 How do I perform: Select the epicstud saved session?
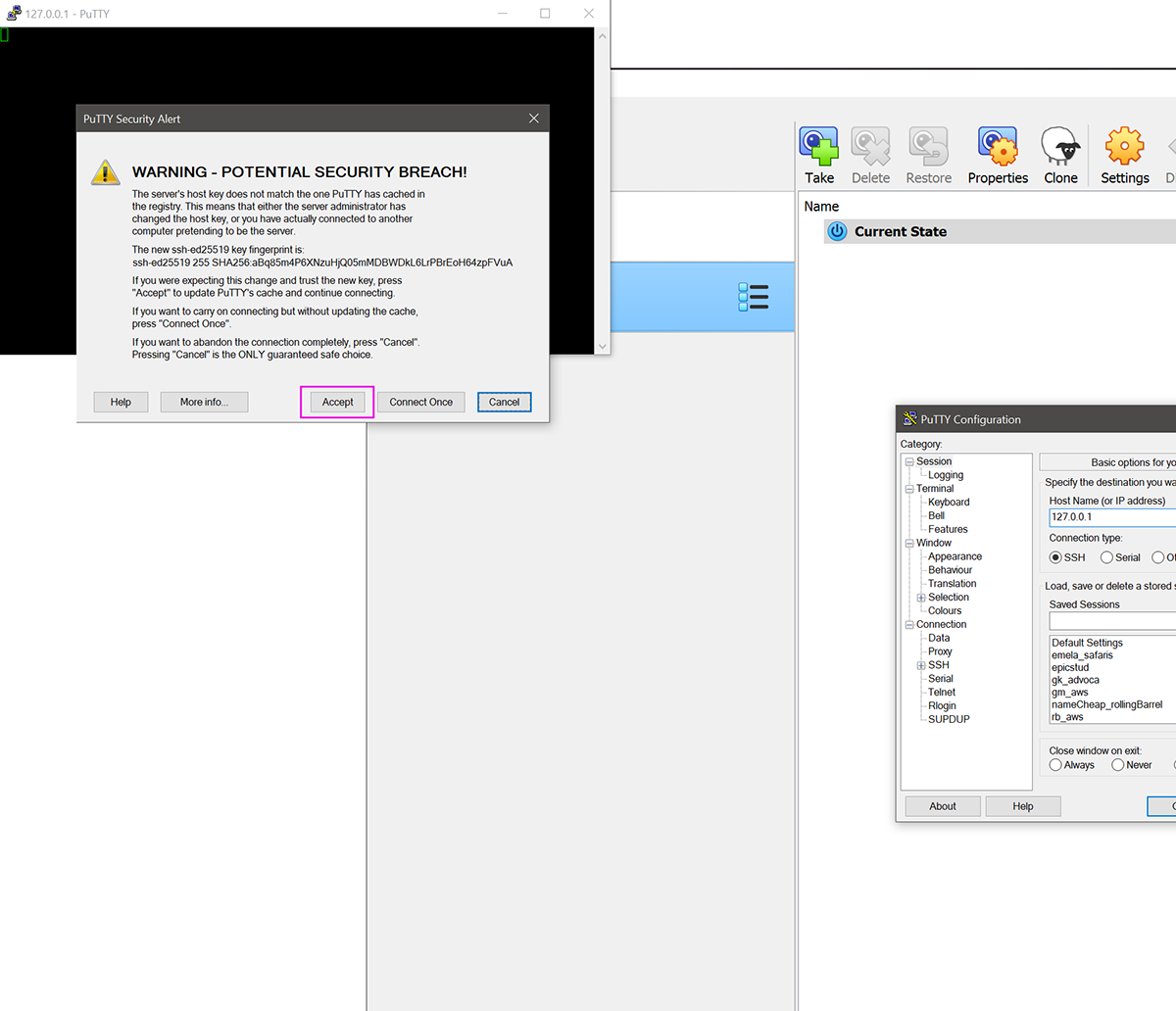tap(1070, 667)
